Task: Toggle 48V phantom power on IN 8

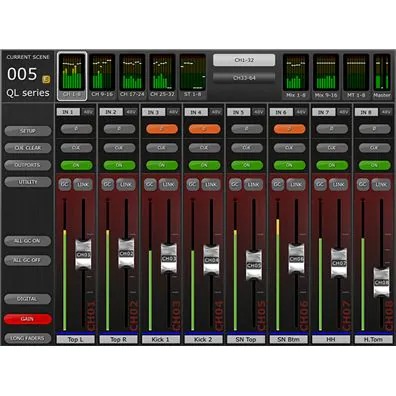Action: click(386, 112)
